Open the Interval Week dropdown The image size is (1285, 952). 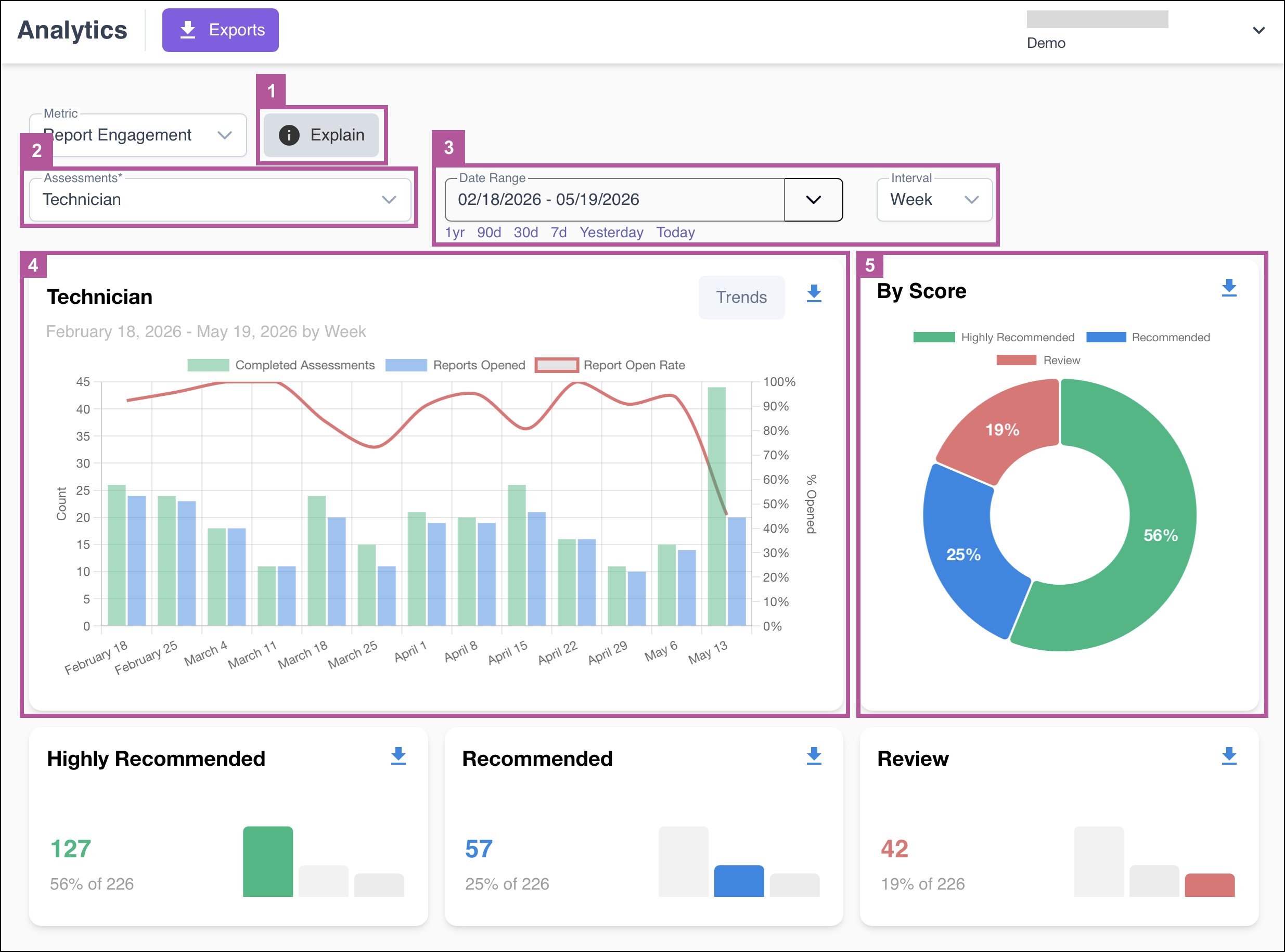point(934,199)
